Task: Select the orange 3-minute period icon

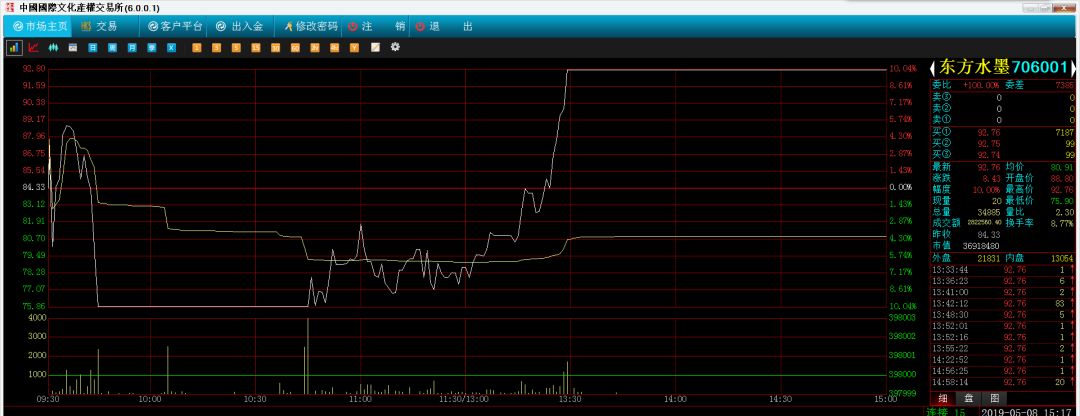Action: (x=216, y=48)
